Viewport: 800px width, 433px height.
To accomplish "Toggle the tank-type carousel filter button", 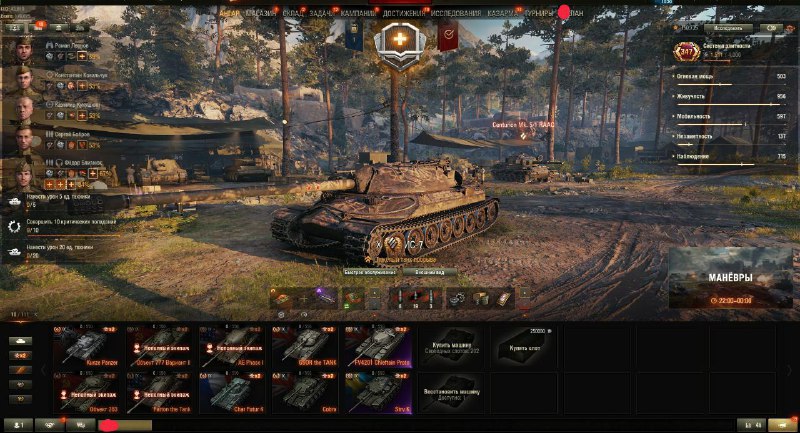I will [x=20, y=340].
